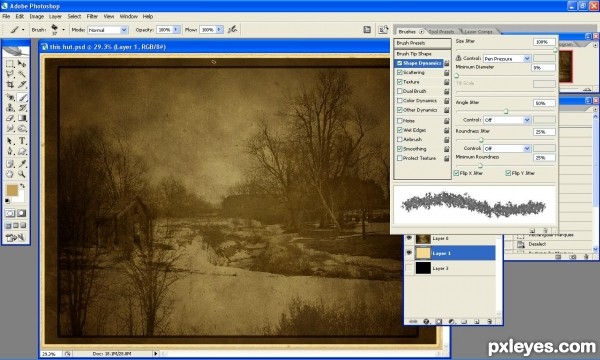Select the Pen tool
Viewport: 600px width, 360px height.
tap(10, 151)
